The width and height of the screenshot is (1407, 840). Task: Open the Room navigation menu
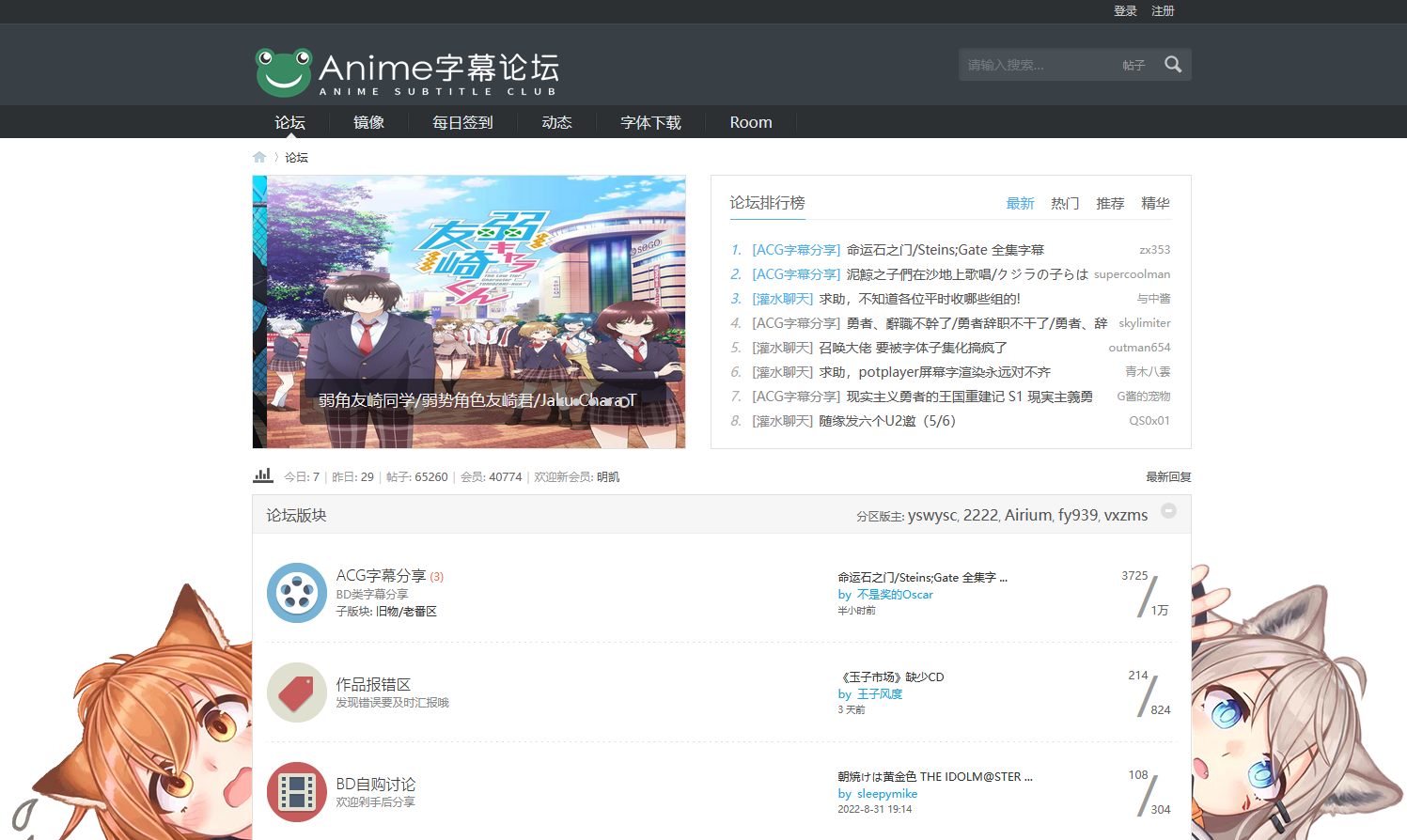point(751,122)
